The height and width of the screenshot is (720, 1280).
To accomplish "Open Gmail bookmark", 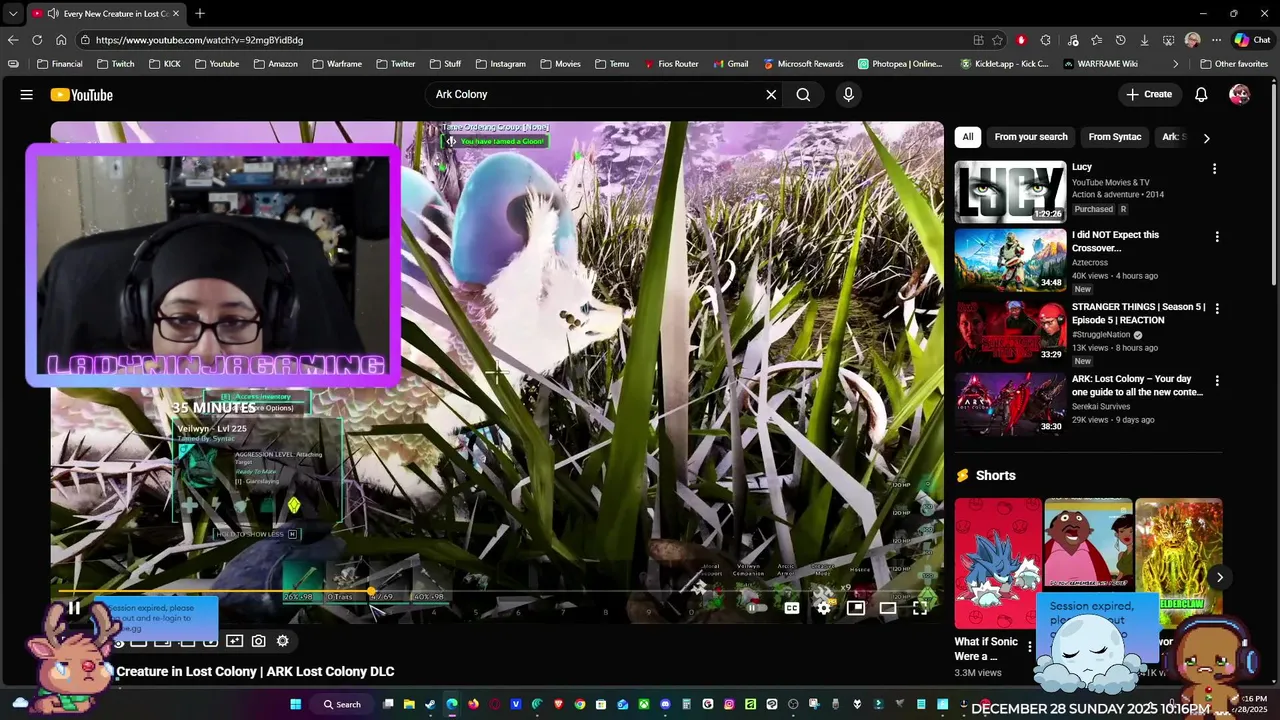I will click(x=731, y=64).
